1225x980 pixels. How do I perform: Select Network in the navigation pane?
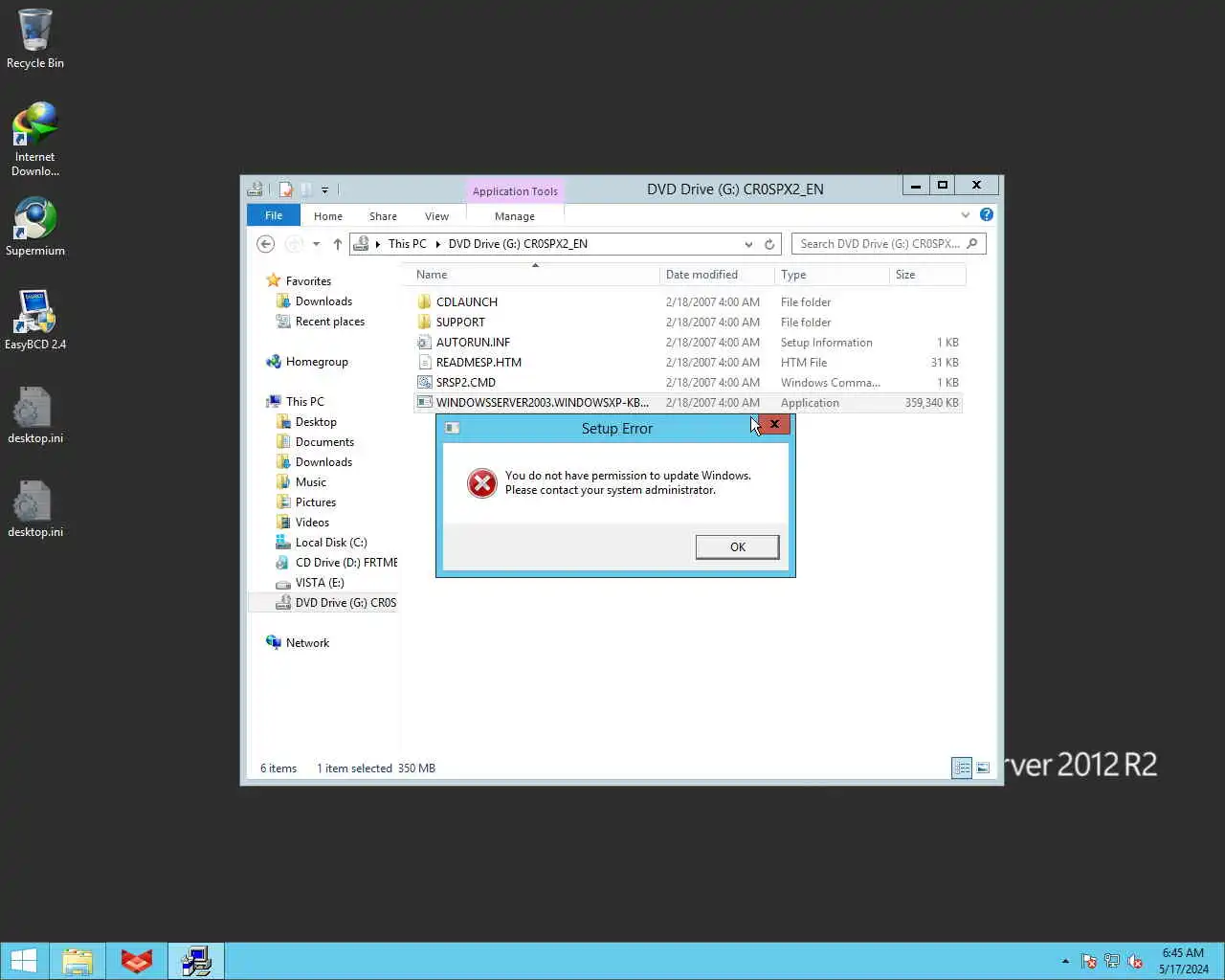click(x=307, y=643)
